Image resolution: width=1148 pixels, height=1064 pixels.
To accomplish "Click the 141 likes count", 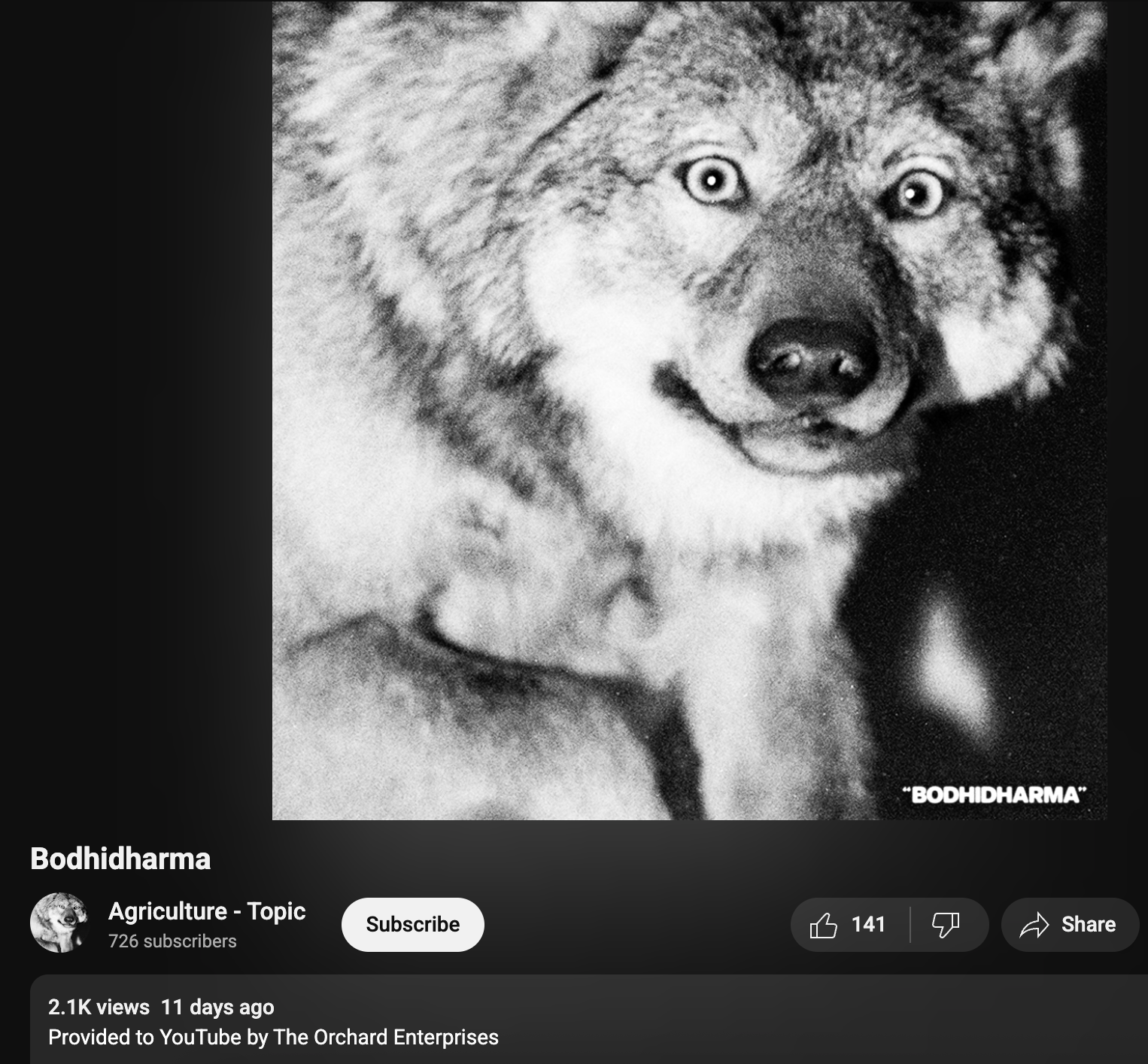I will [x=868, y=924].
